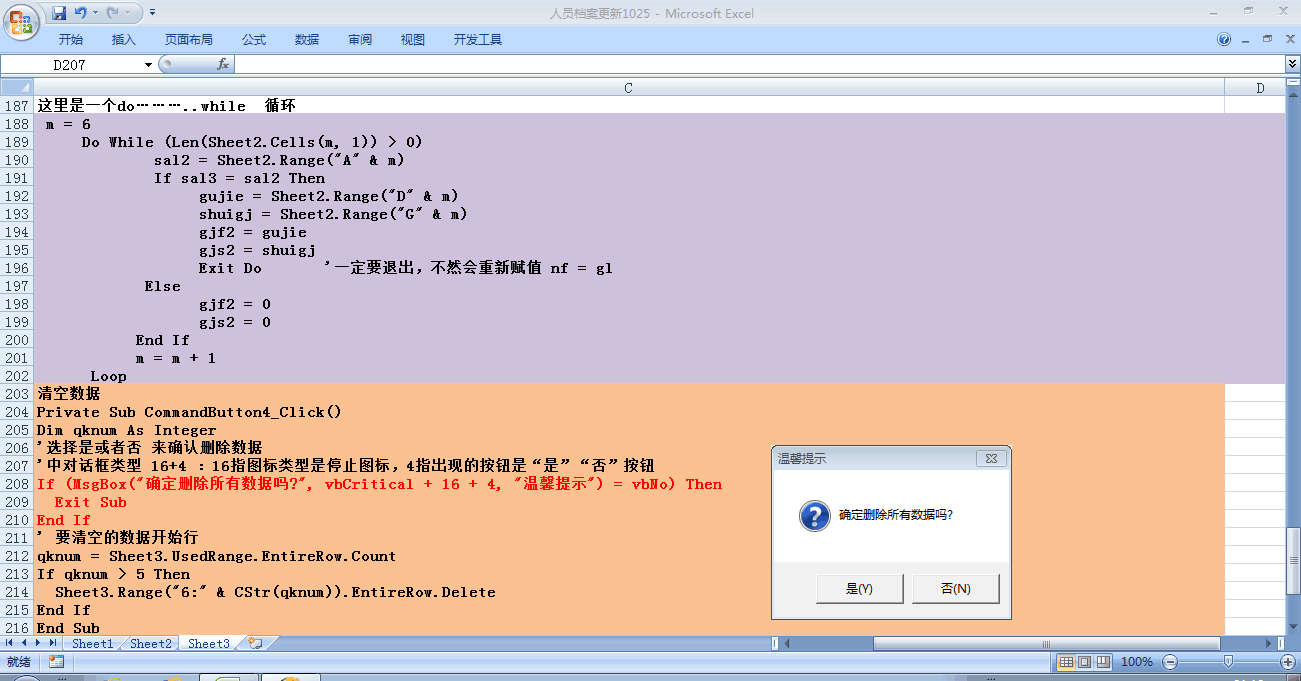Go to next sheet tab arrow

point(39,643)
